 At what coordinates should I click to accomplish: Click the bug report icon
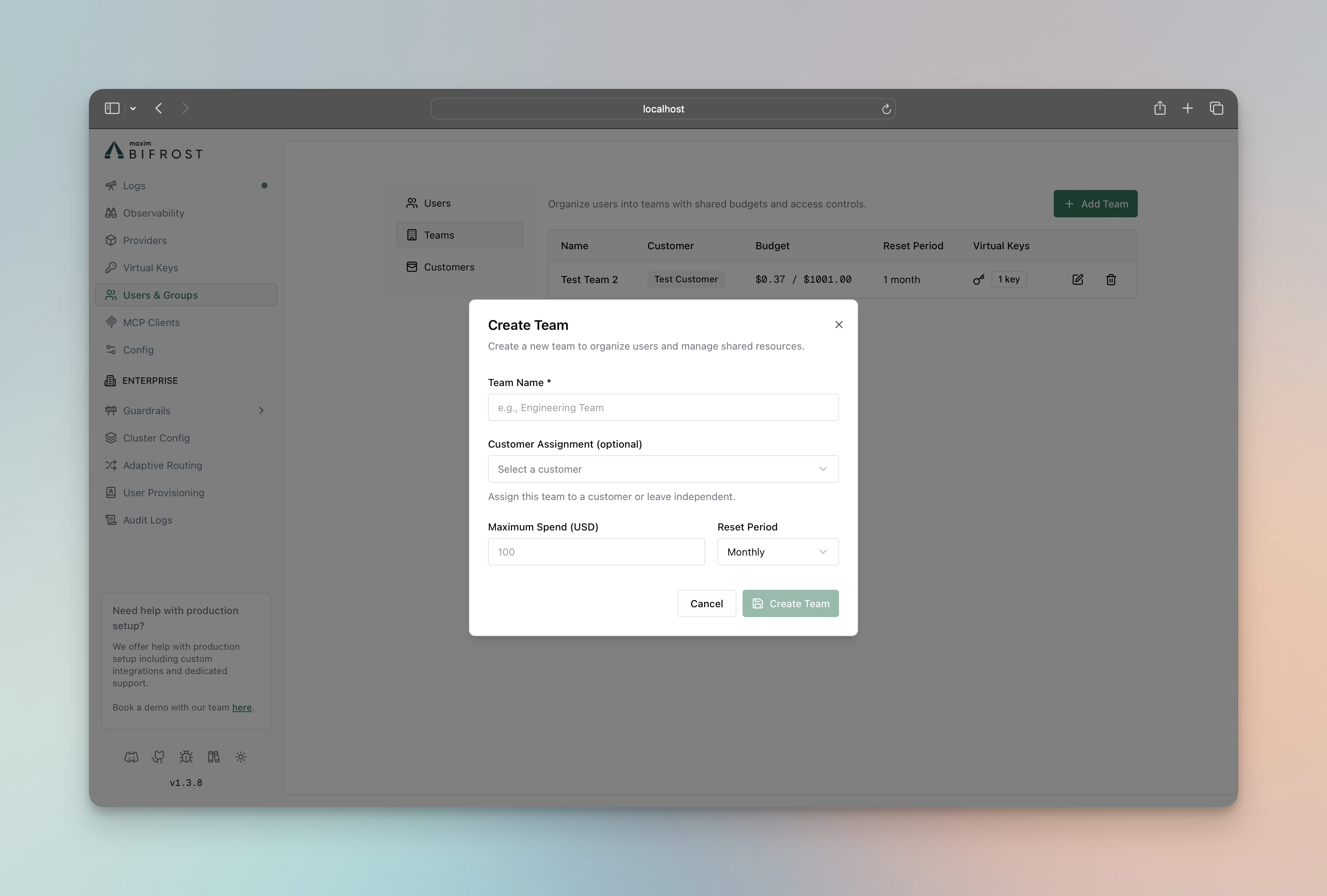click(x=185, y=757)
